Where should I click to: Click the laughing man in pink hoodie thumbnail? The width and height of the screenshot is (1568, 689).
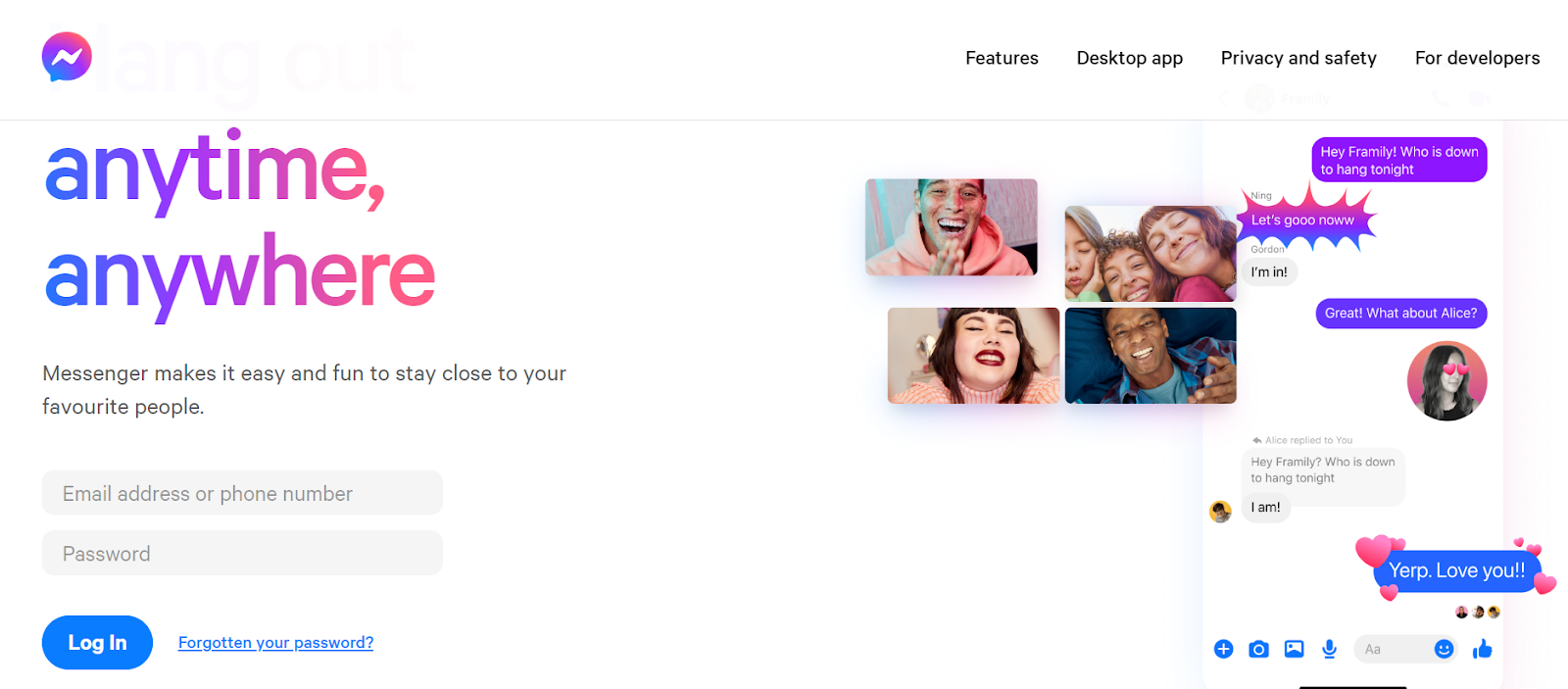[951, 226]
